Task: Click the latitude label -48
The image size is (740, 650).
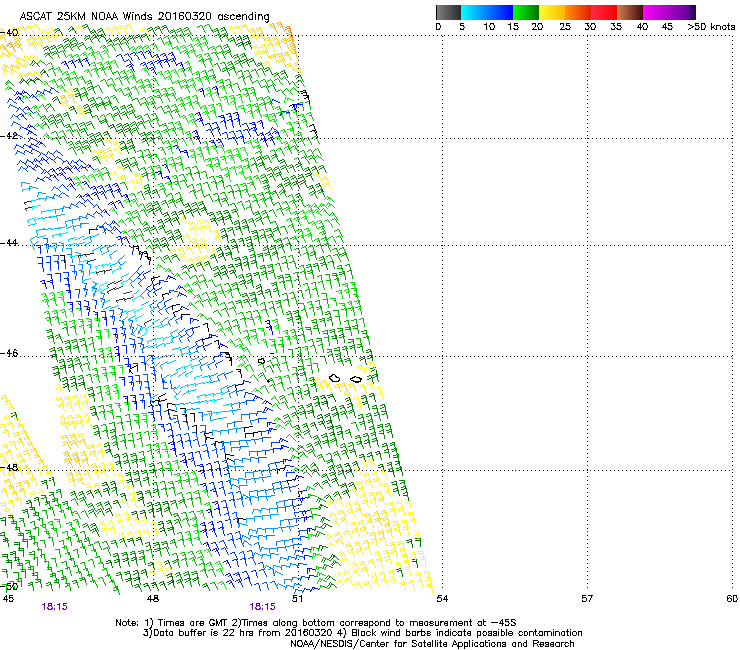Action: (x=9, y=467)
